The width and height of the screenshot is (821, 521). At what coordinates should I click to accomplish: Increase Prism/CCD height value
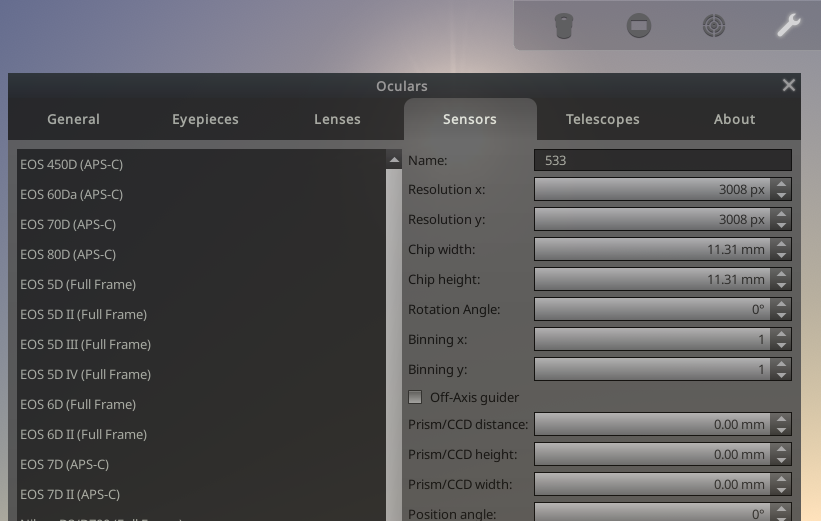coord(781,449)
